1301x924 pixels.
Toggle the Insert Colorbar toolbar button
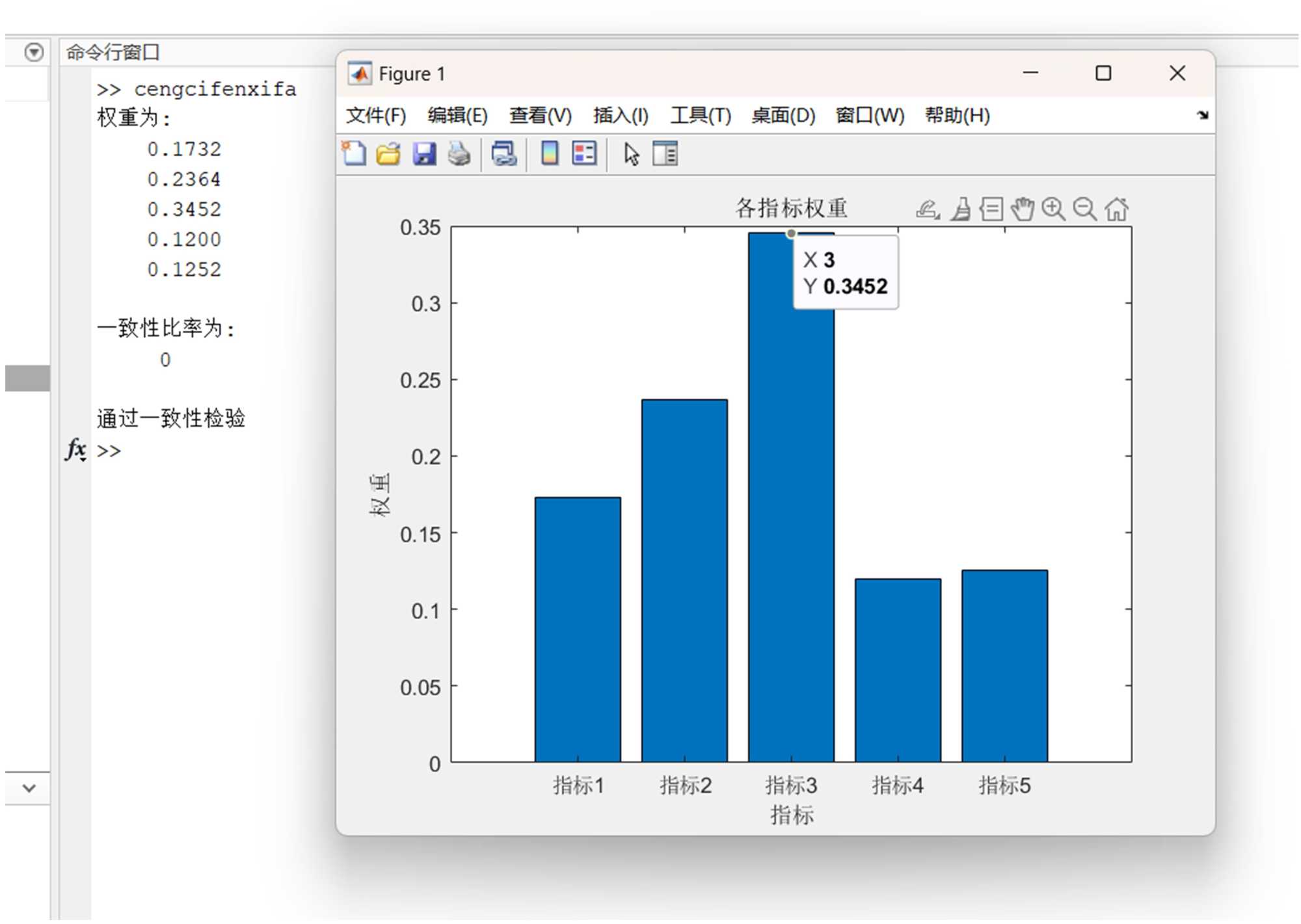point(550,154)
